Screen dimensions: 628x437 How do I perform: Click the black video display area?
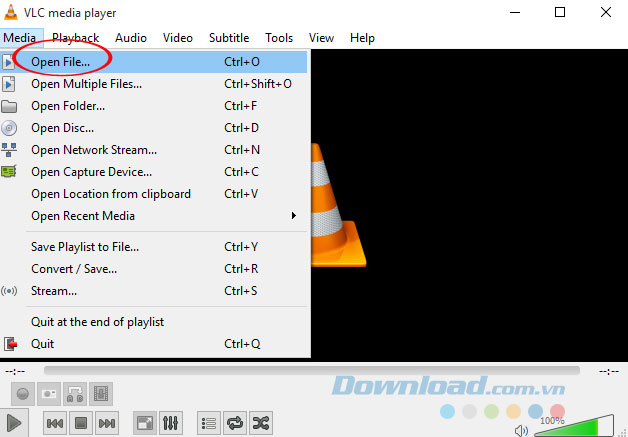coord(469,205)
